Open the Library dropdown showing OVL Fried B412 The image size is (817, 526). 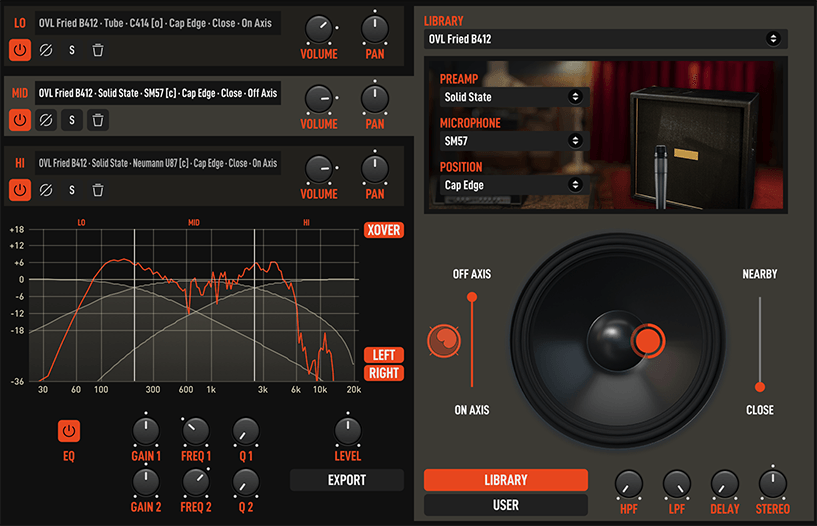[x=604, y=39]
